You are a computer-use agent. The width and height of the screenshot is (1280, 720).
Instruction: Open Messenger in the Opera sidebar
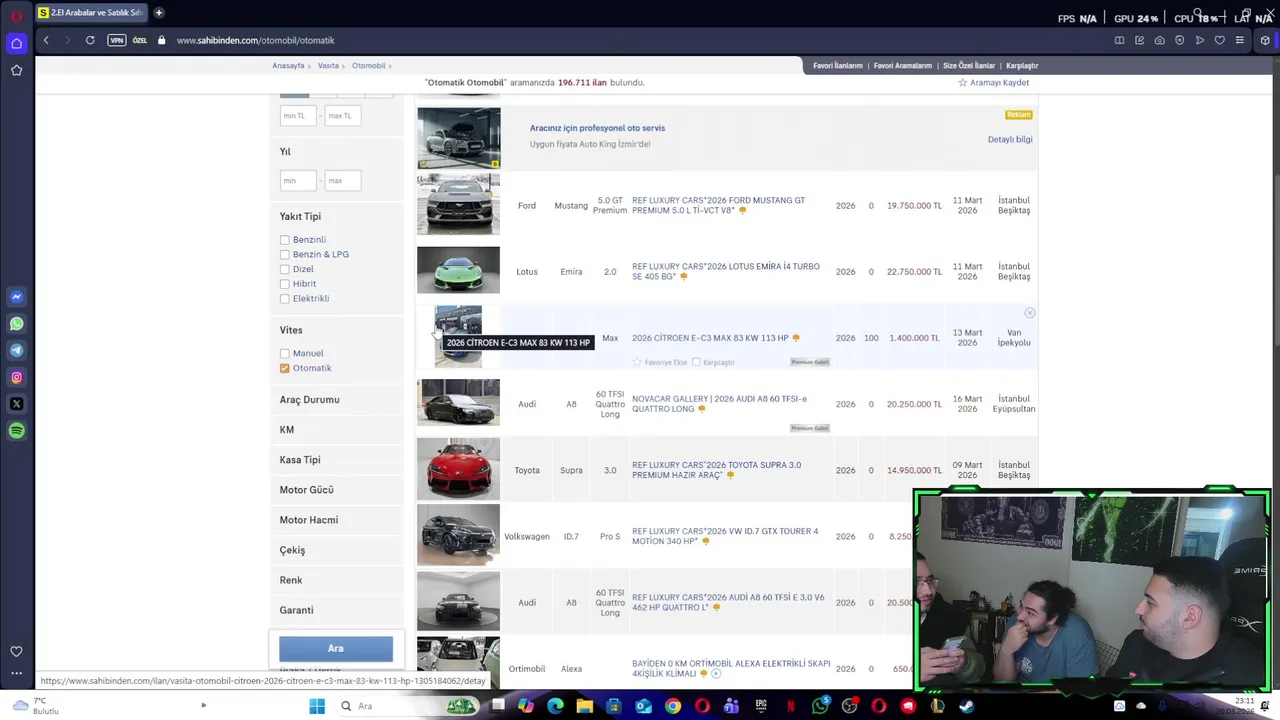[x=16, y=297]
